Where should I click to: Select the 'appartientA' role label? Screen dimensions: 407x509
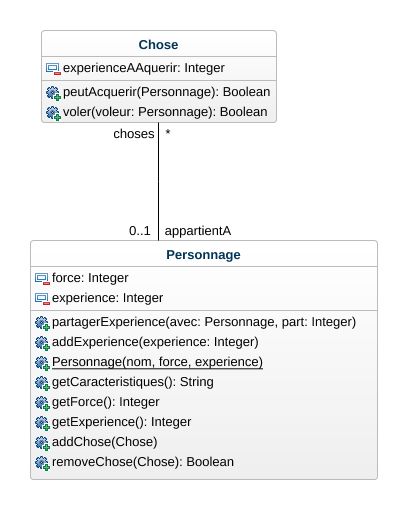click(x=198, y=231)
